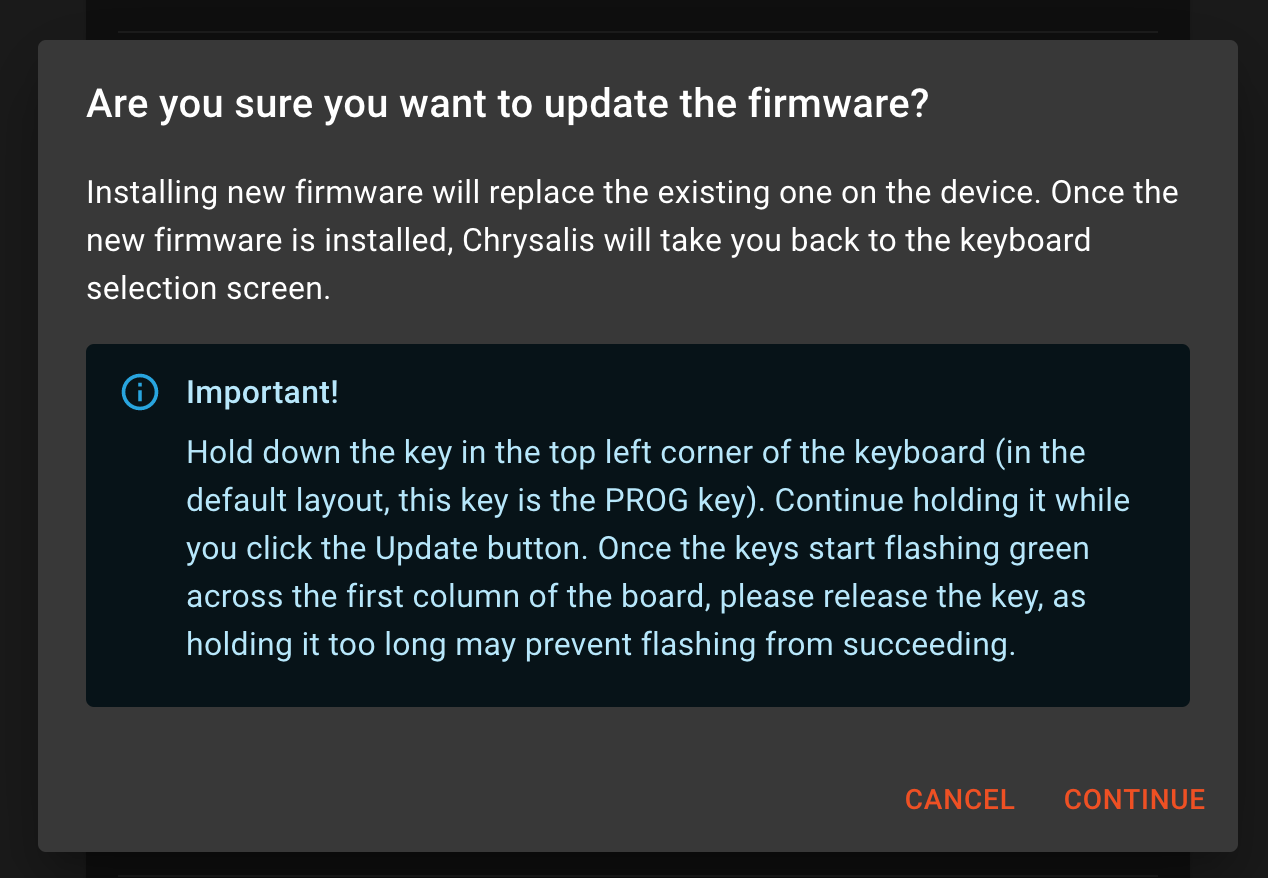Click the Important! heading text
Screen dimensions: 1268x878
(262, 392)
